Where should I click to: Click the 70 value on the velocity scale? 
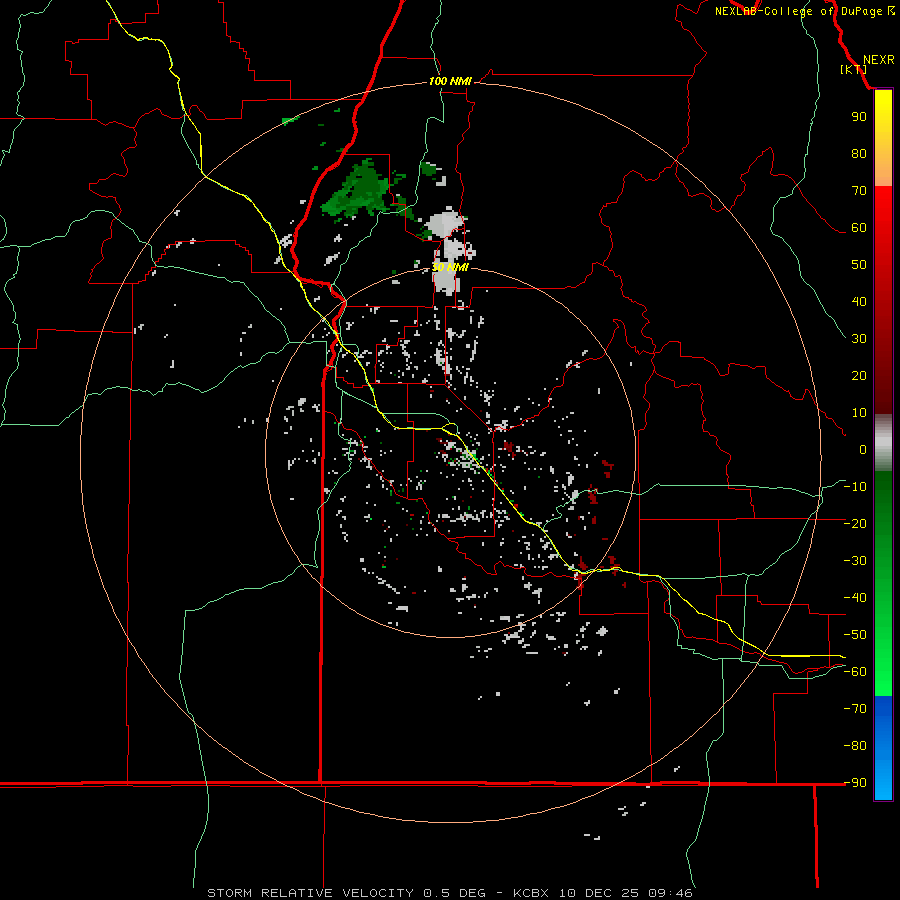[x=859, y=191]
